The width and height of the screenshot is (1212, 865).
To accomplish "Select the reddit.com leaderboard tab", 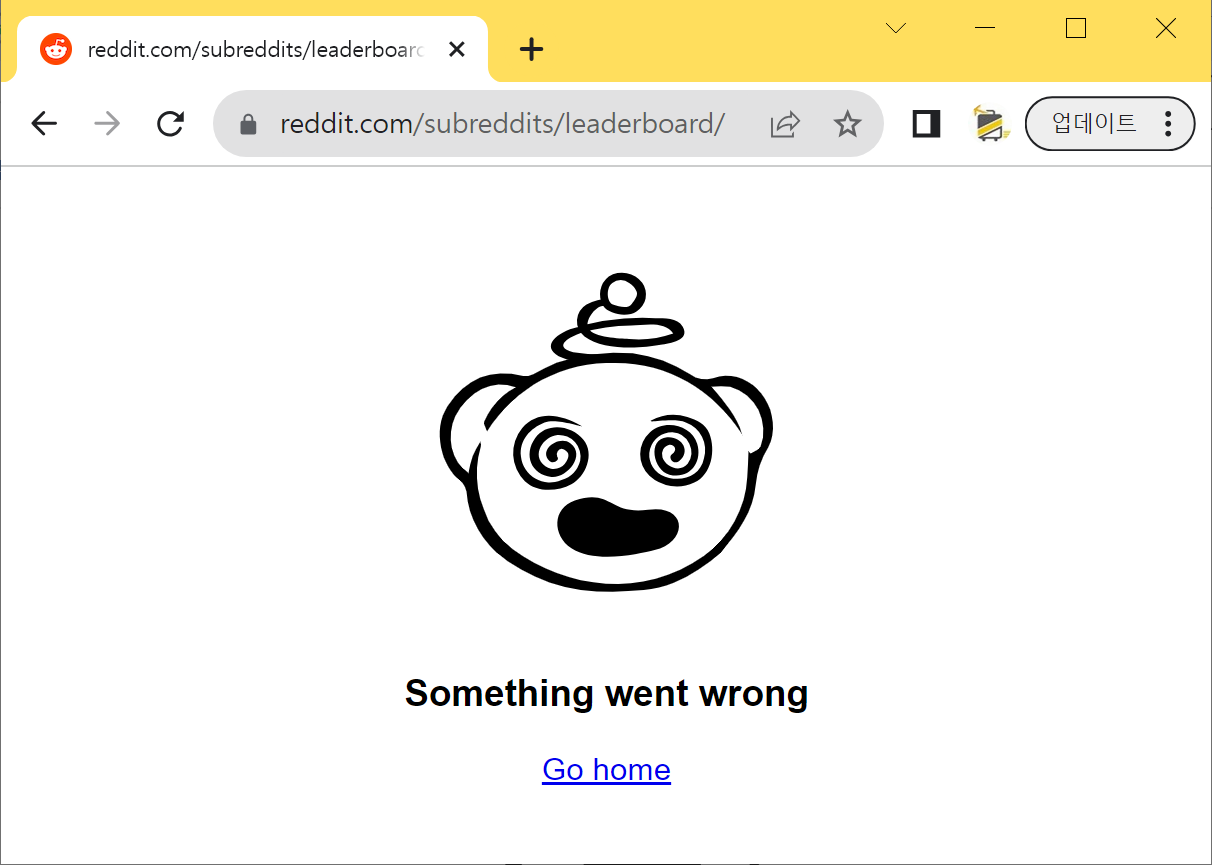I will pos(253,49).
